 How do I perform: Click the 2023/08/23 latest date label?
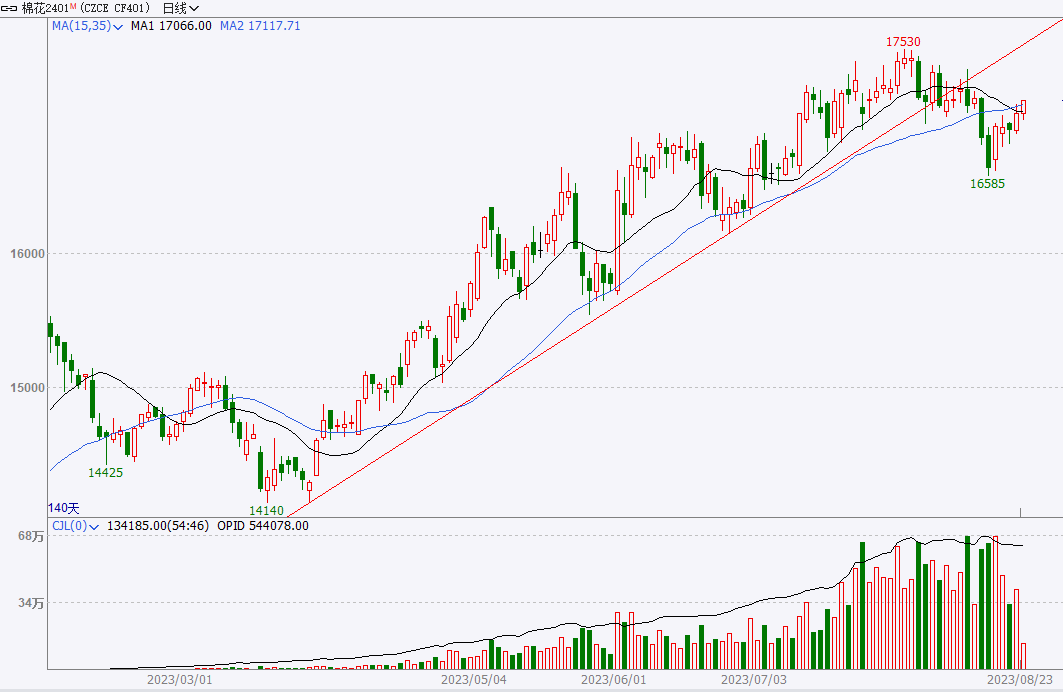(1024, 680)
